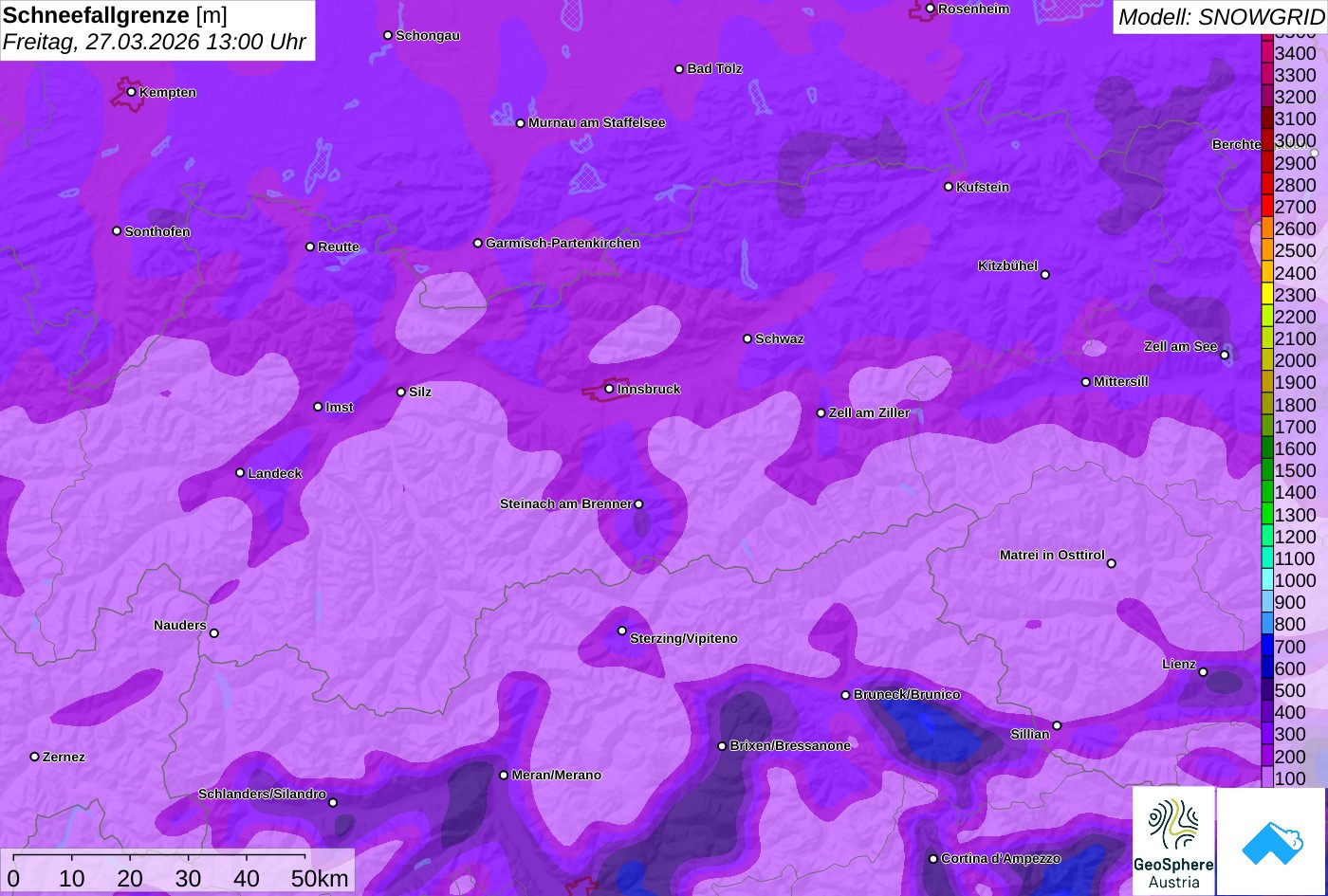Click the Rosenheim city marker dot
The width and height of the screenshot is (1328, 896).
click(x=930, y=9)
